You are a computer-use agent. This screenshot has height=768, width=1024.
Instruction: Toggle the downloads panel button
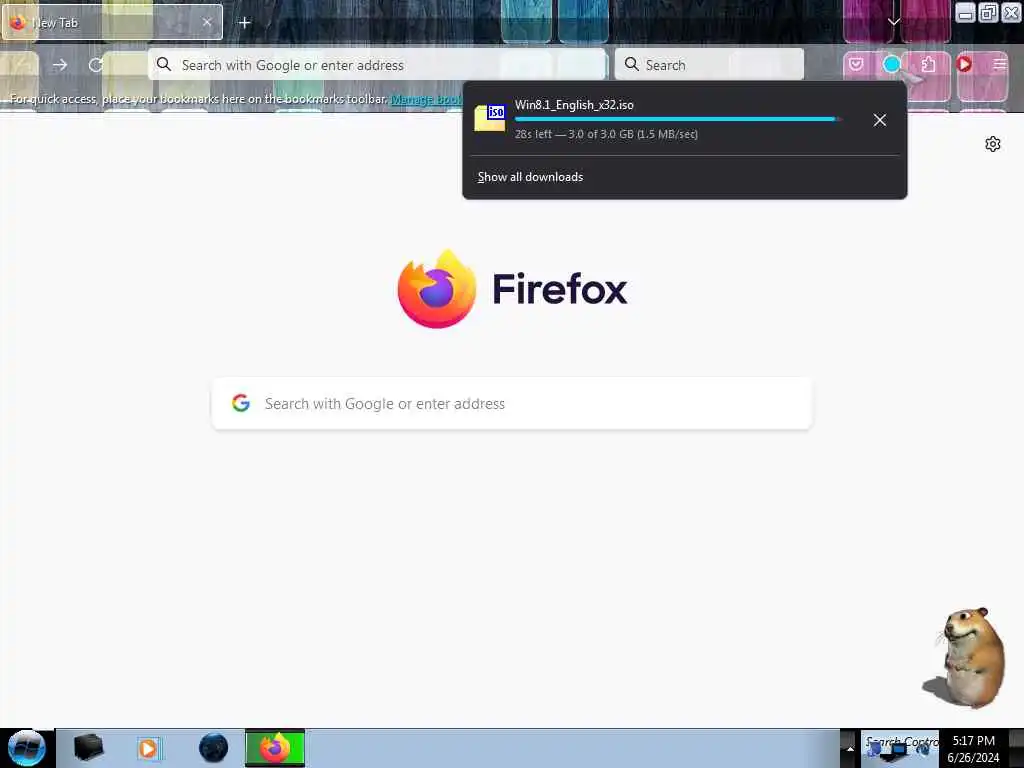pos(891,64)
